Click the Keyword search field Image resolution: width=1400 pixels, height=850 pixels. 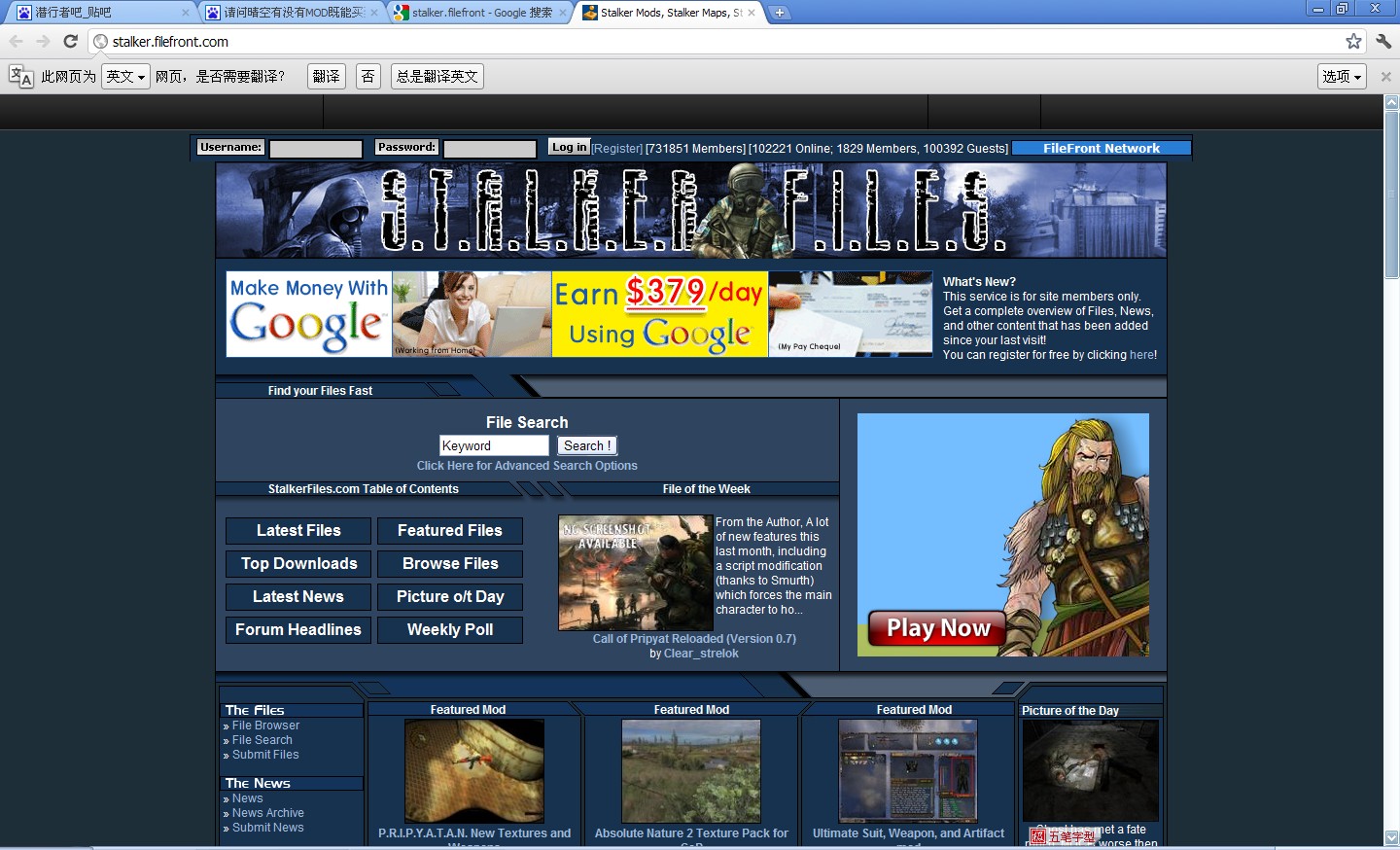point(494,445)
